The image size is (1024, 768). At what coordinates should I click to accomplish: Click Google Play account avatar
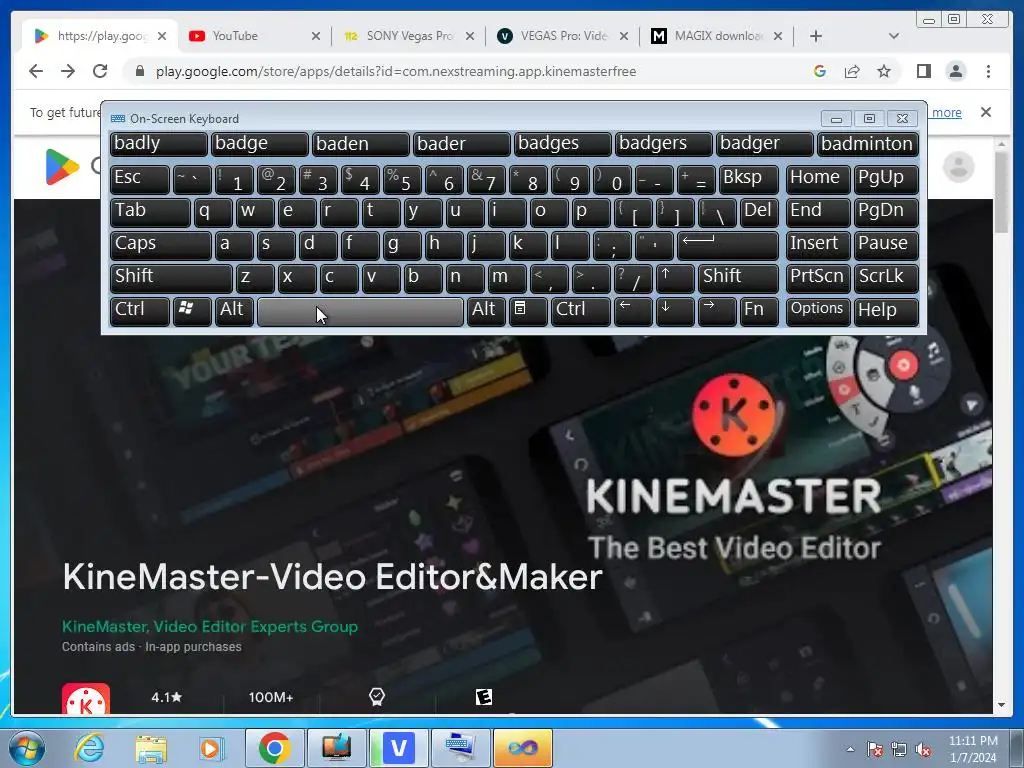pos(959,167)
